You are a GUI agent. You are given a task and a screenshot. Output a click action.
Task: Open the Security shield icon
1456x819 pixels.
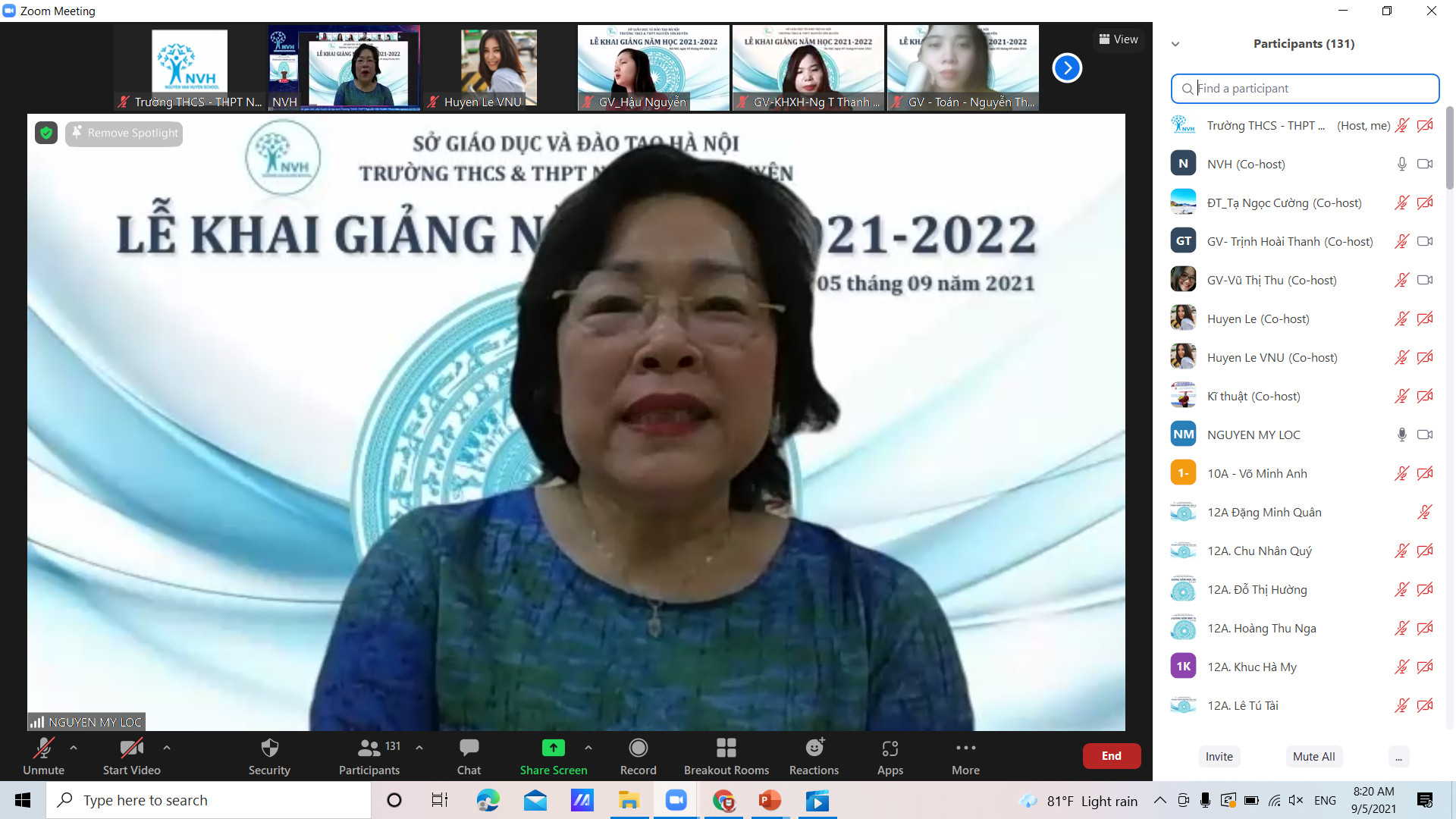tap(269, 748)
